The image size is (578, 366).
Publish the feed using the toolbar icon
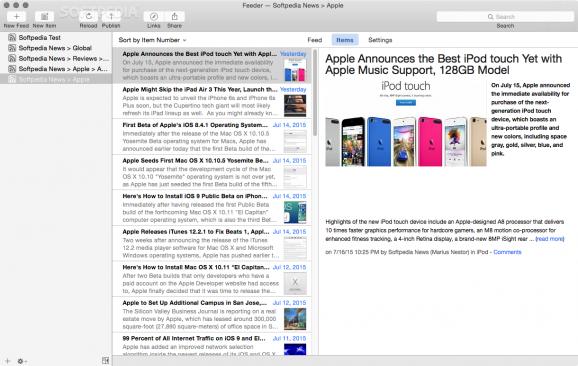(x=111, y=17)
